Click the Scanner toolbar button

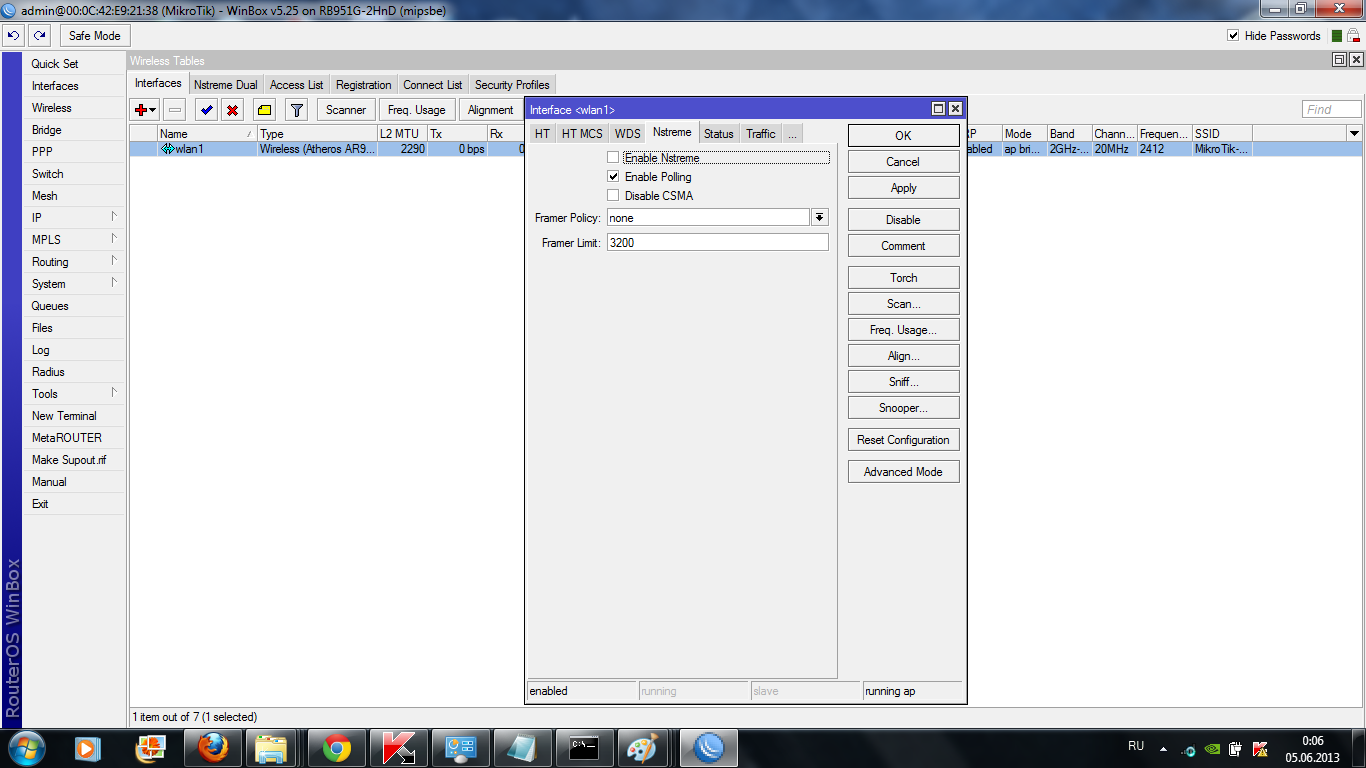pyautogui.click(x=346, y=110)
